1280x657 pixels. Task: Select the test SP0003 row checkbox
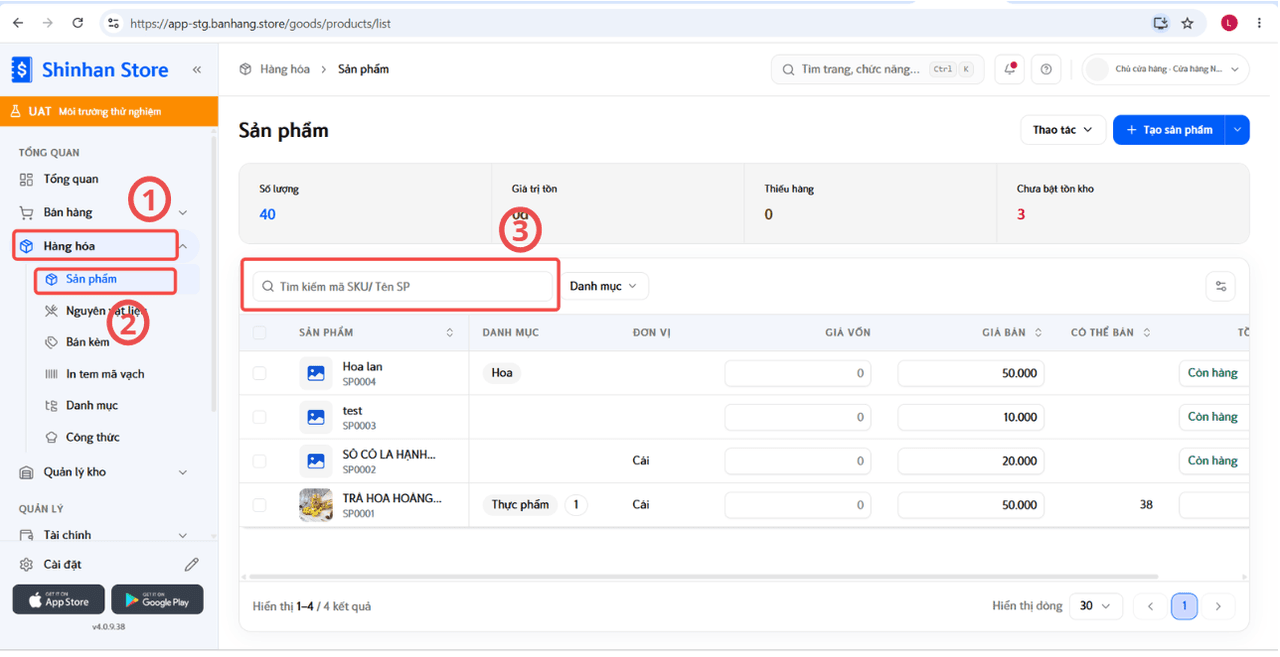pos(260,417)
